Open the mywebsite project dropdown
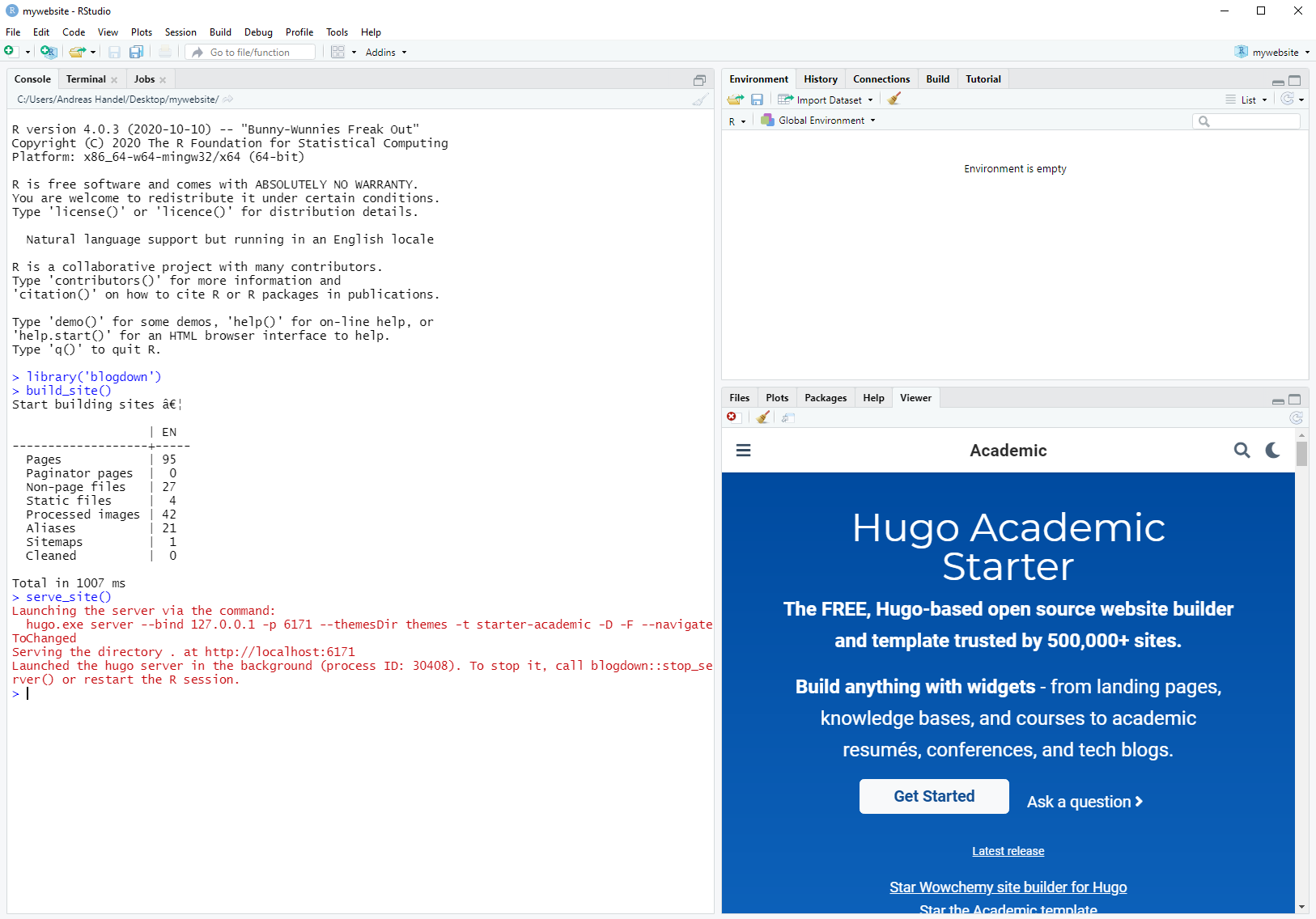This screenshot has width=1316, height=919. 1272,53
